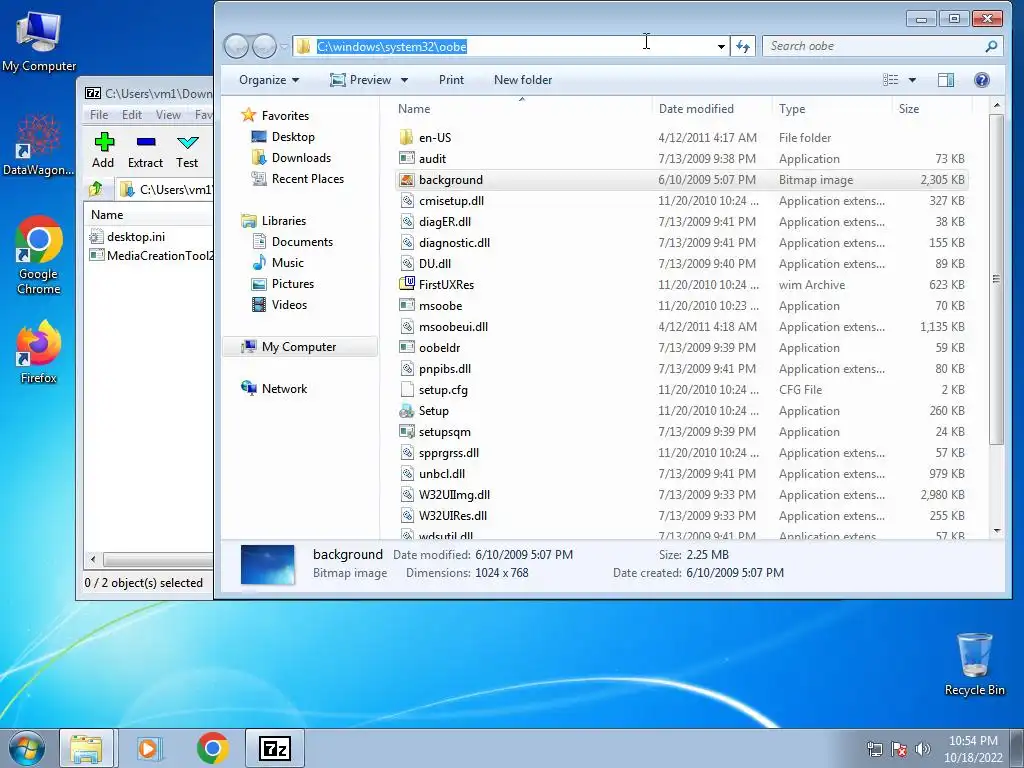
Task: Select the Firefox desktop shortcut
Action: coord(39,351)
